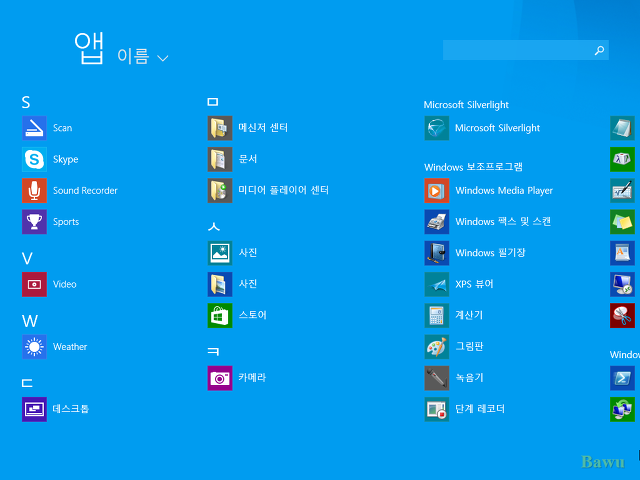
Task: Open the Windows 필기장 journal icon
Action: 437,253
